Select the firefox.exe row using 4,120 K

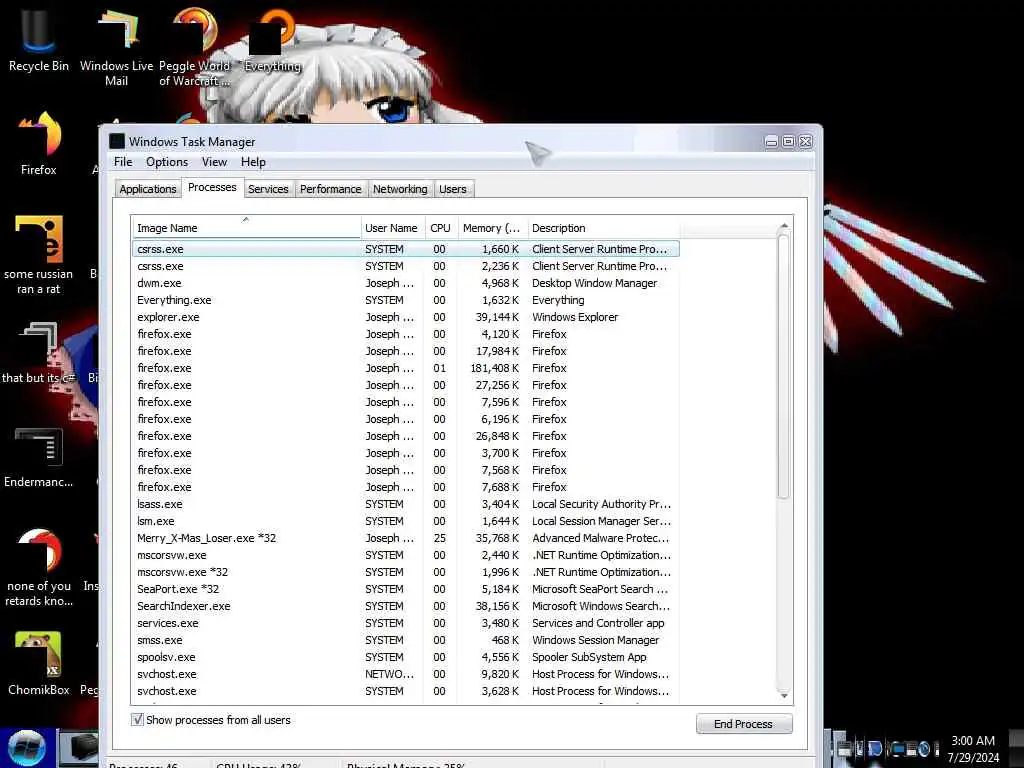point(406,334)
